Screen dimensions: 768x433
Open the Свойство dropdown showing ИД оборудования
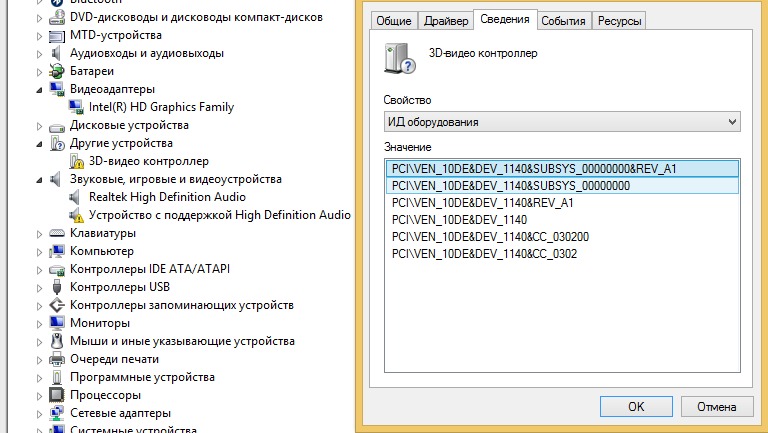(x=562, y=121)
